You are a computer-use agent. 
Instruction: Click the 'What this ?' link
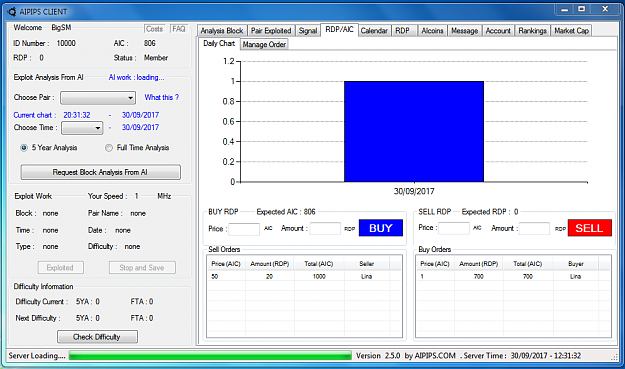click(161, 97)
